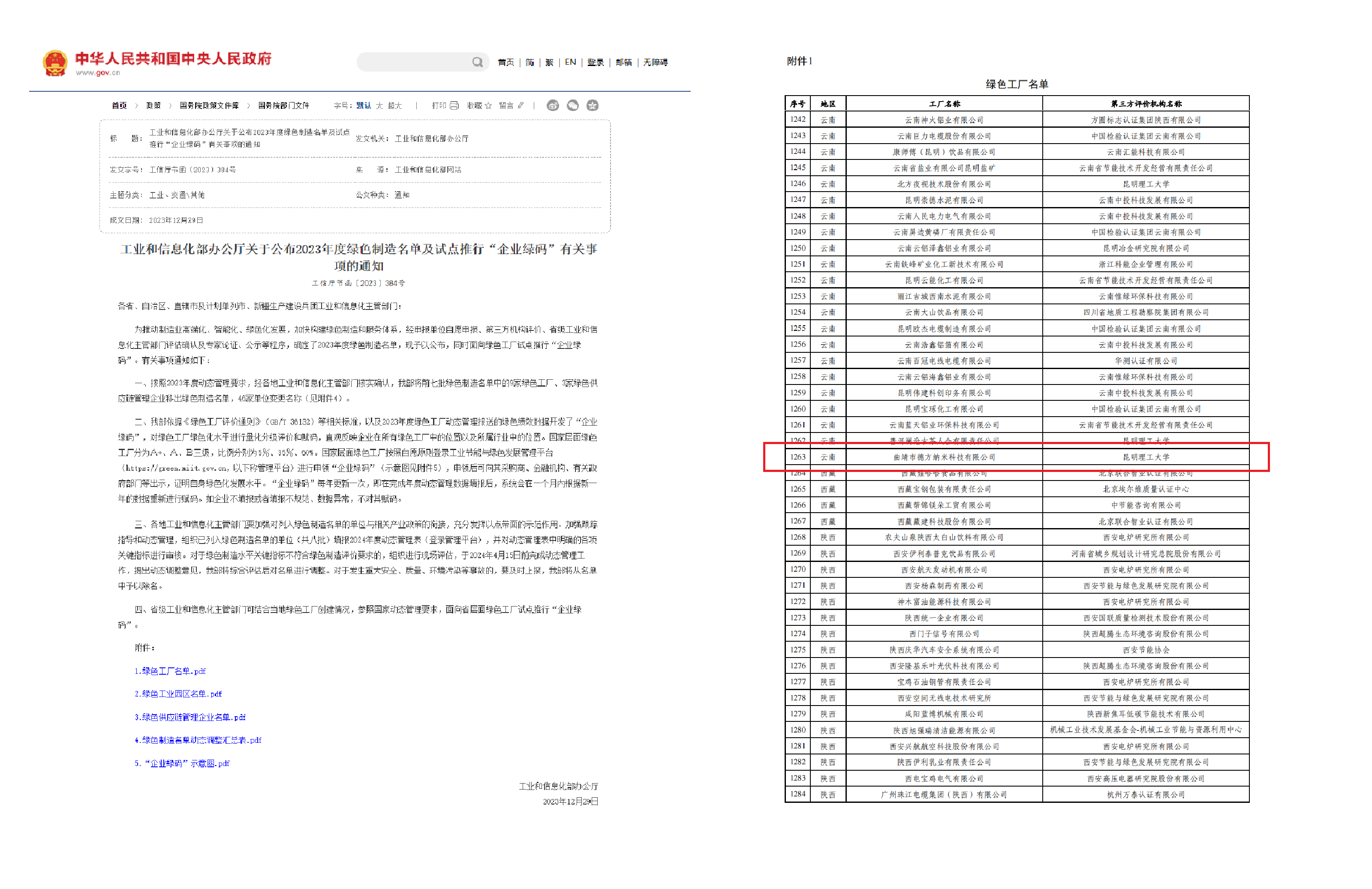1372x889 pixels.
Task: Click the cell 西门子信号有限公司
Action: coord(944,634)
